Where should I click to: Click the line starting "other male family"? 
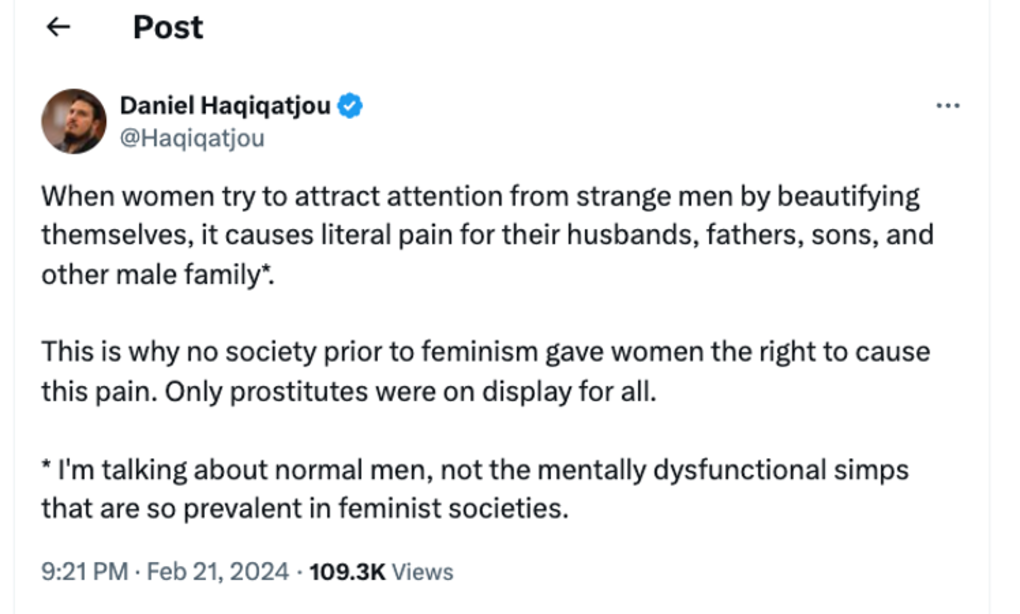157,275
